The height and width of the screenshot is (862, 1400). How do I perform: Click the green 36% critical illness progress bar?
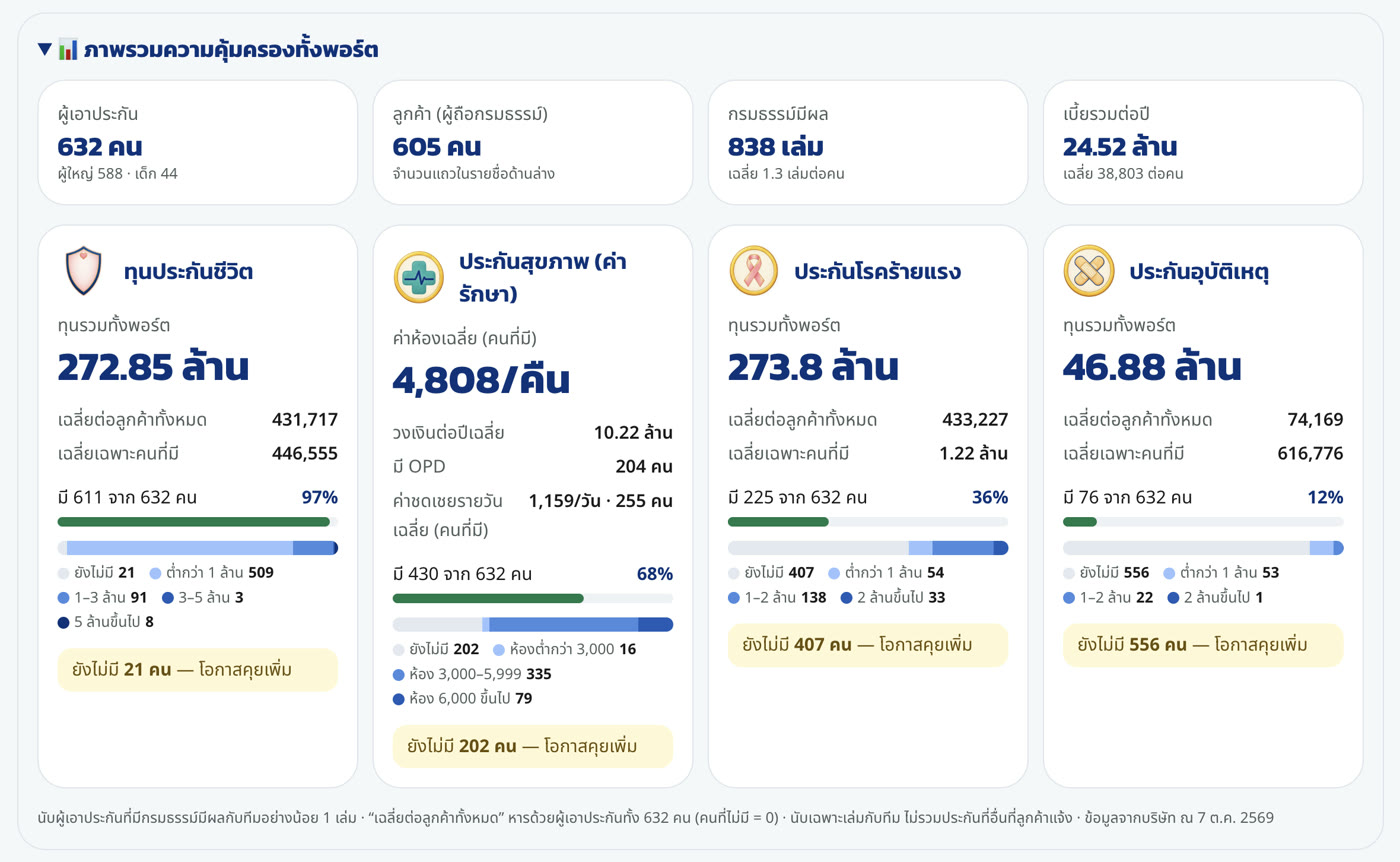(779, 522)
